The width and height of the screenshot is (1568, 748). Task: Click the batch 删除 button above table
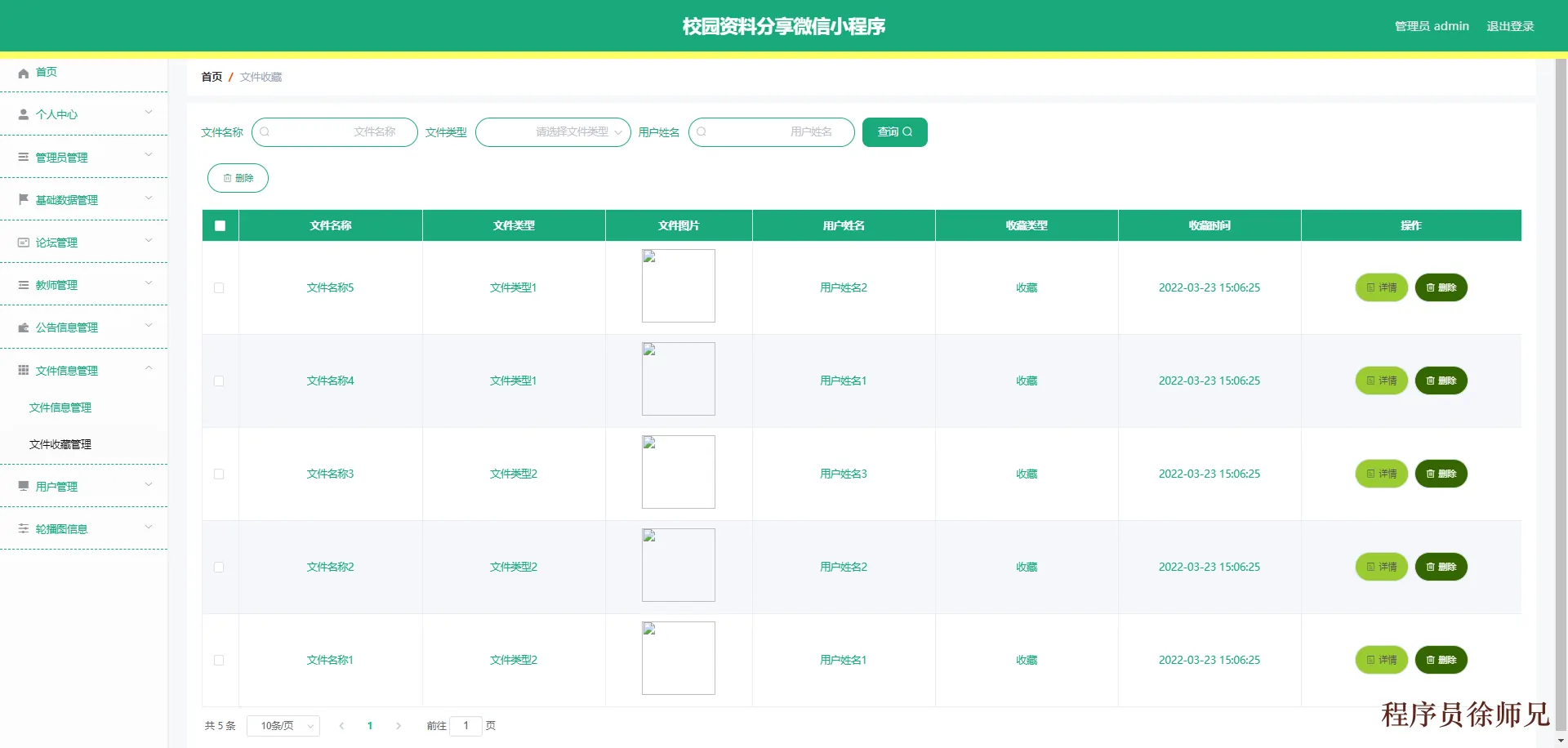pos(238,178)
